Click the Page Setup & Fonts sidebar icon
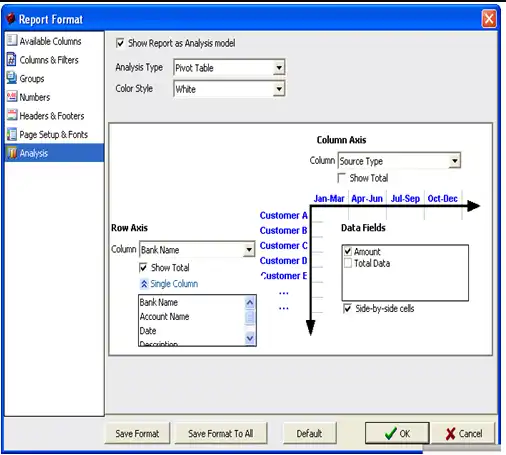 click(11, 134)
